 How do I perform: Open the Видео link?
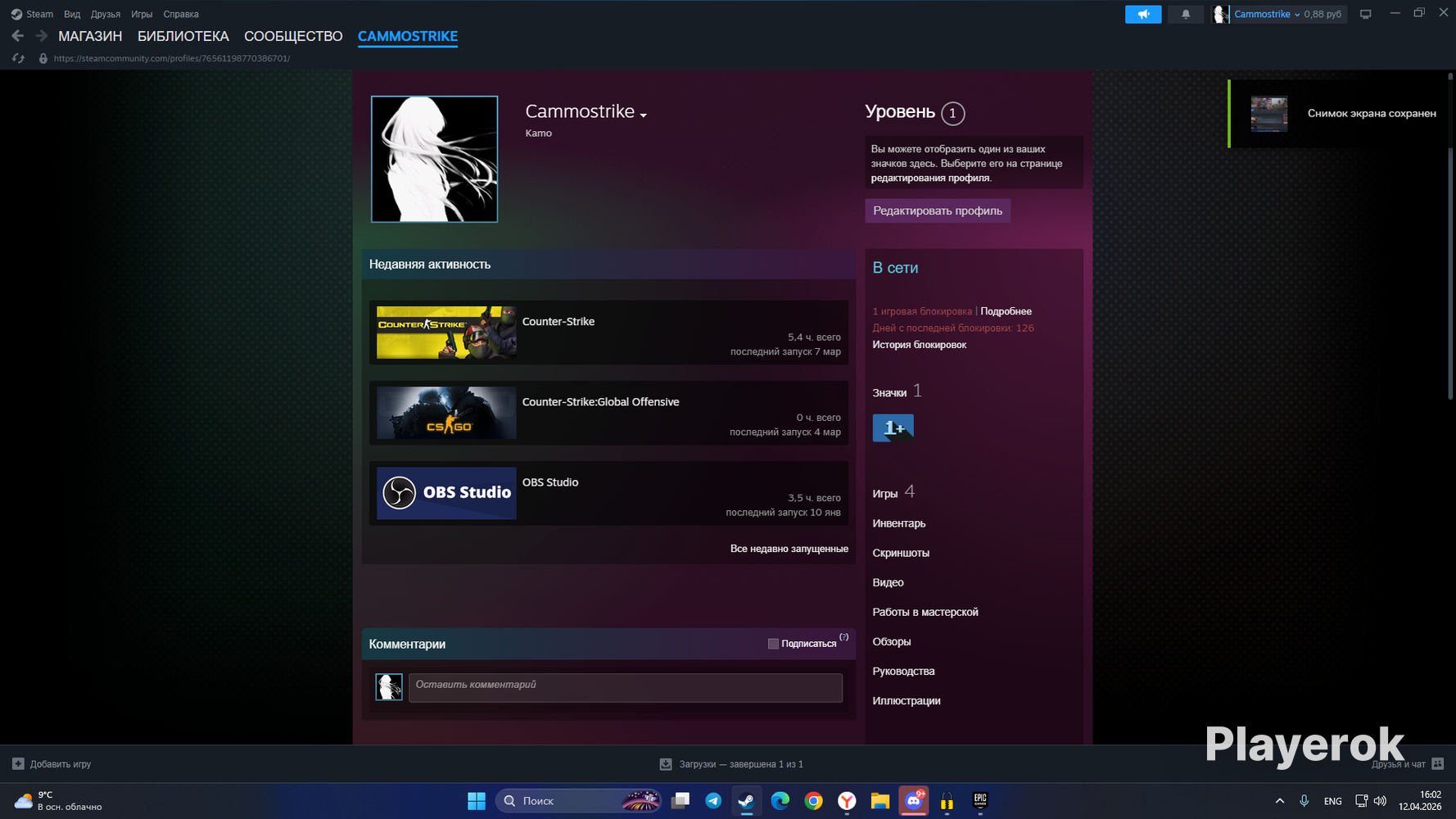889,582
